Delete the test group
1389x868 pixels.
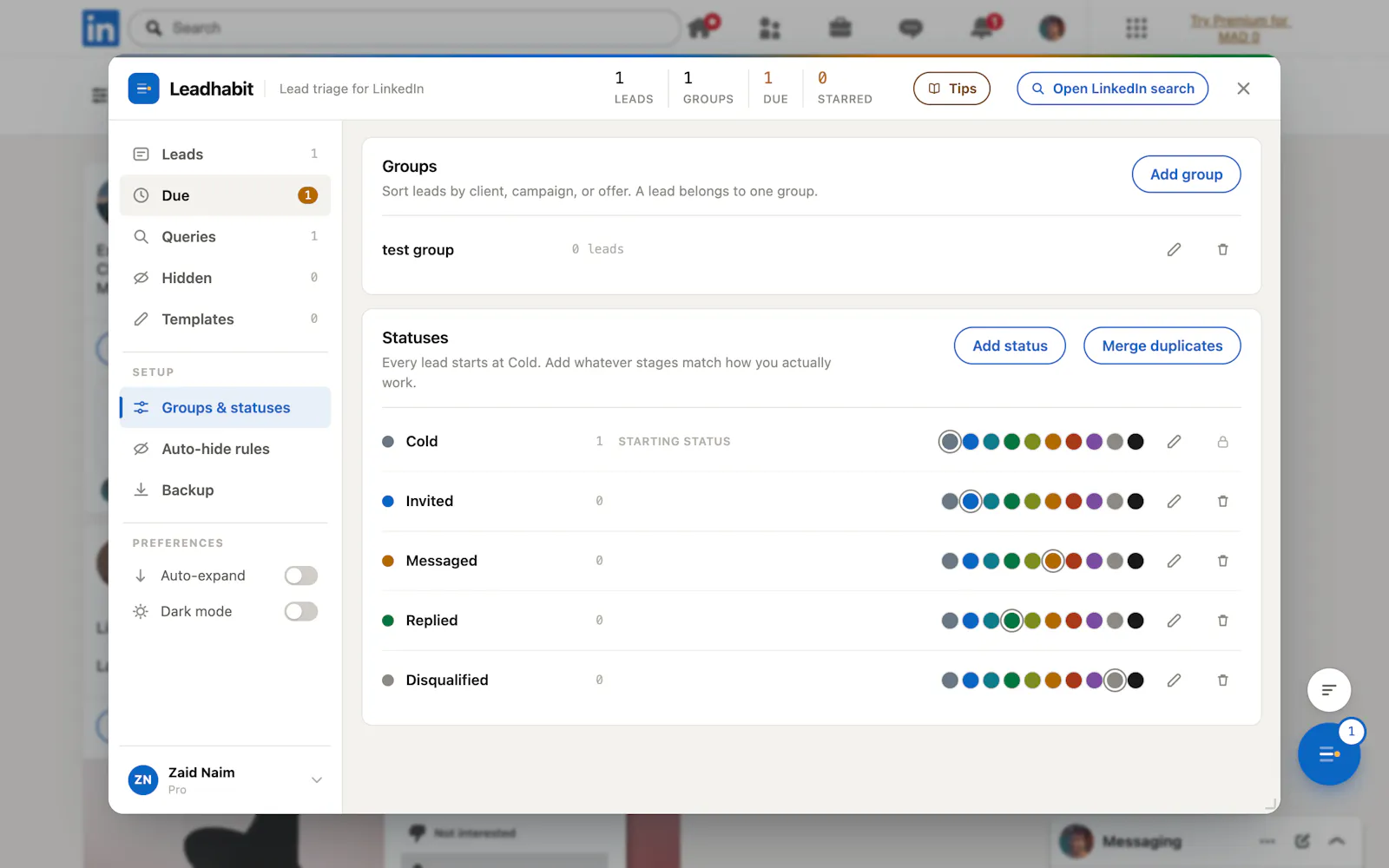1222,250
